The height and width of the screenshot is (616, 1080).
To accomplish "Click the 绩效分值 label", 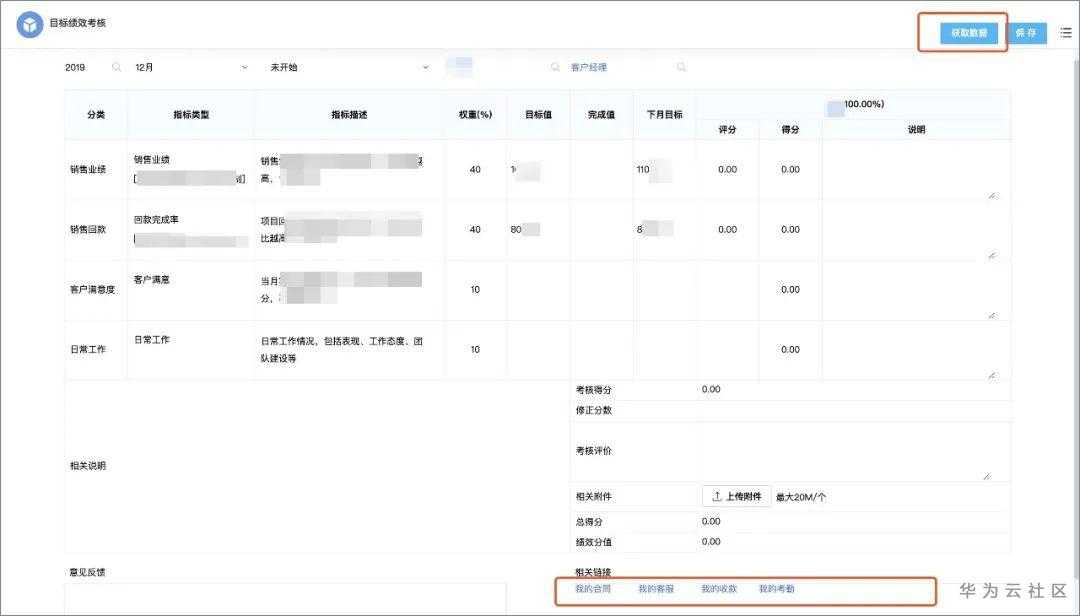I will point(593,542).
